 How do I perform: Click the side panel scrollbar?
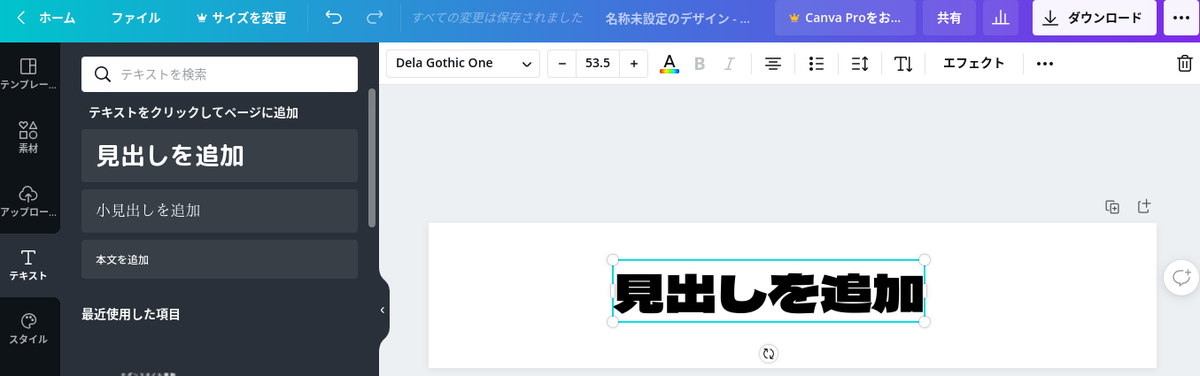372,158
